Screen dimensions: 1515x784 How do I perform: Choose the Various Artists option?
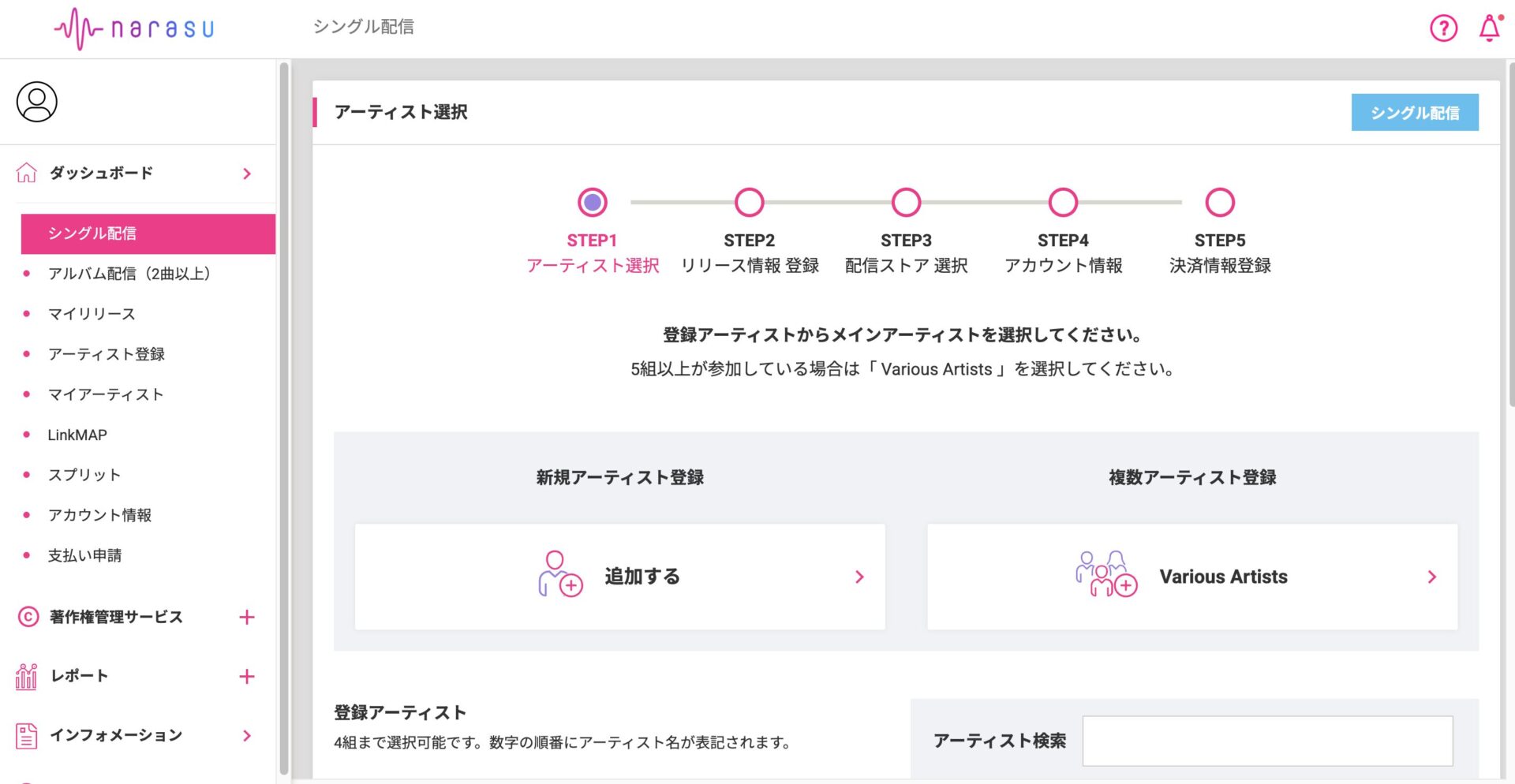point(1192,577)
